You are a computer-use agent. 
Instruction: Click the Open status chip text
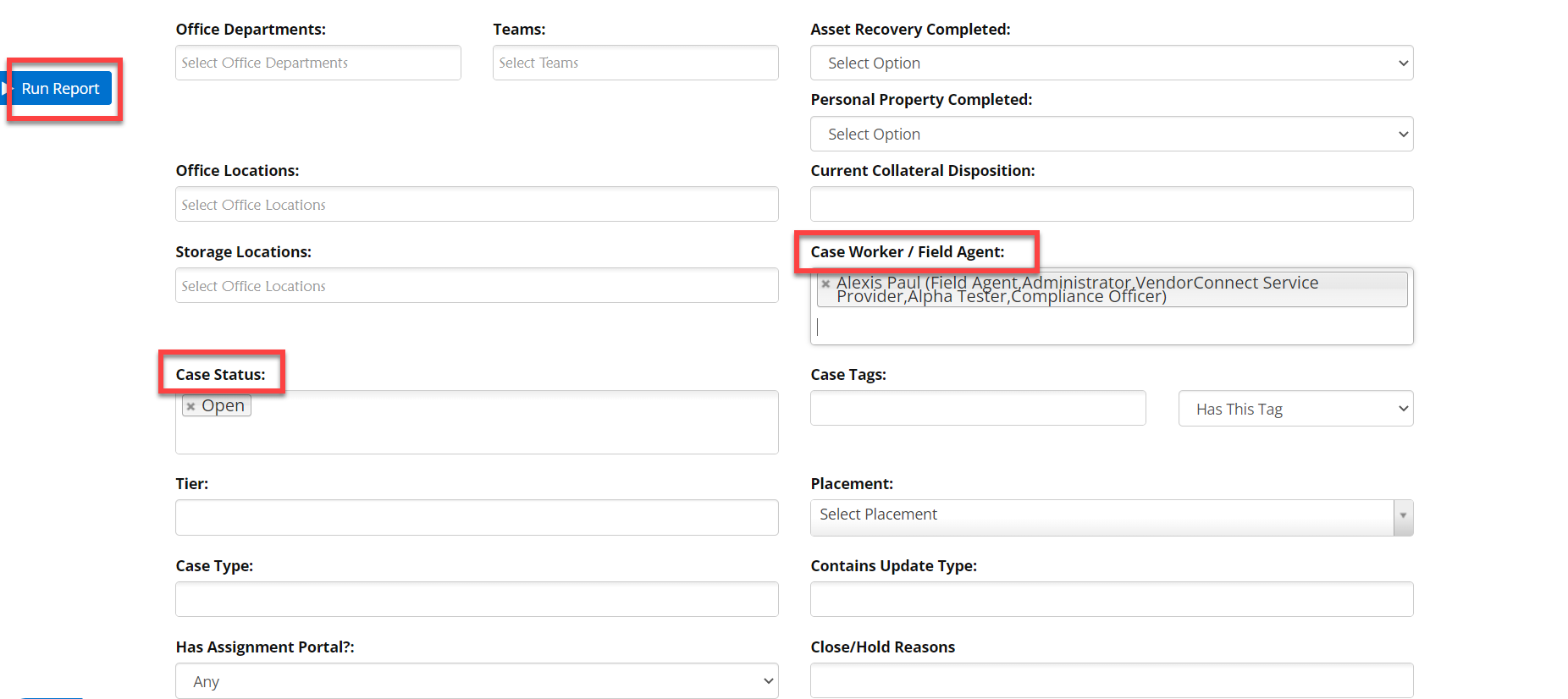223,405
